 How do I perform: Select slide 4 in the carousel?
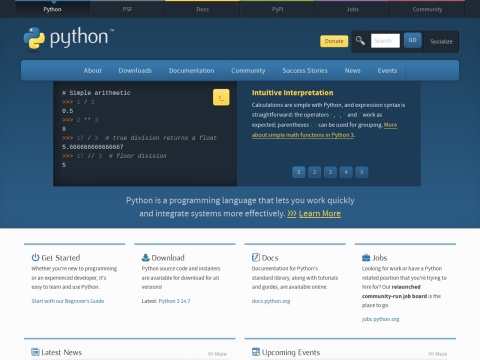coord(346,172)
